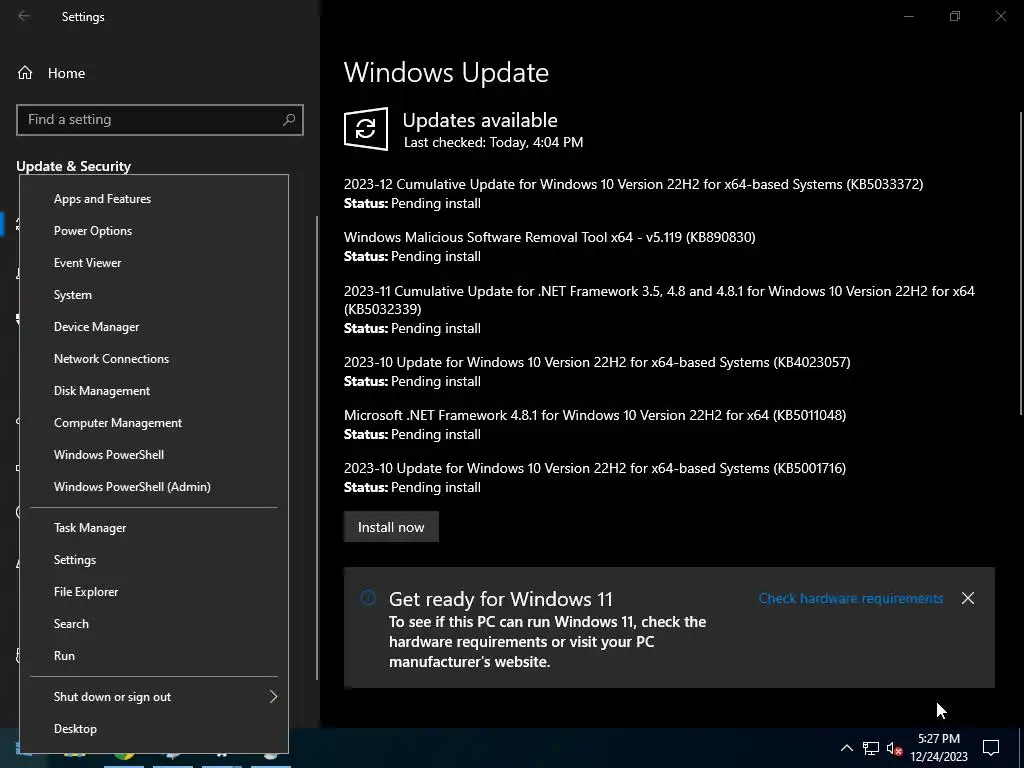Click the Get ready for Windows 11 title
This screenshot has width=1024, height=768.
pyautogui.click(x=500, y=599)
